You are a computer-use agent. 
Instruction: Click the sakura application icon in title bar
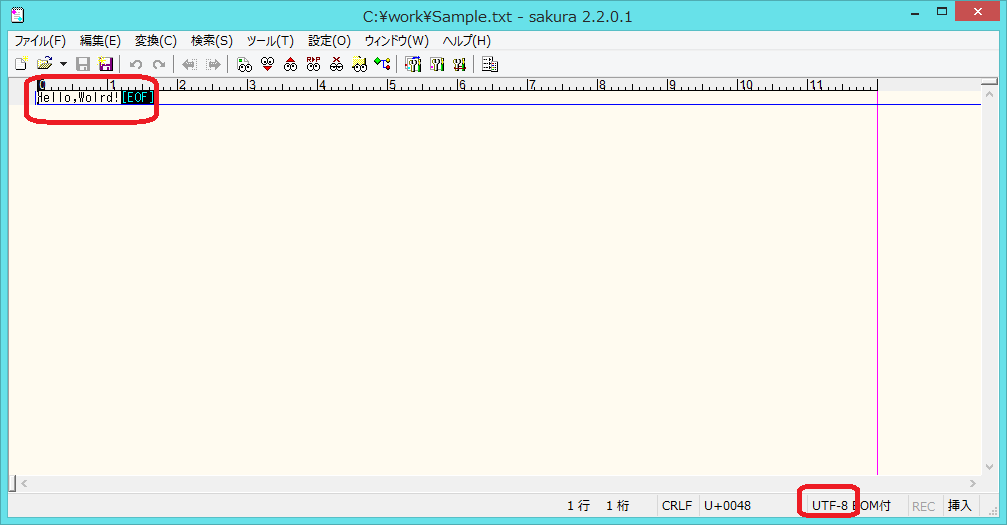coord(17,15)
